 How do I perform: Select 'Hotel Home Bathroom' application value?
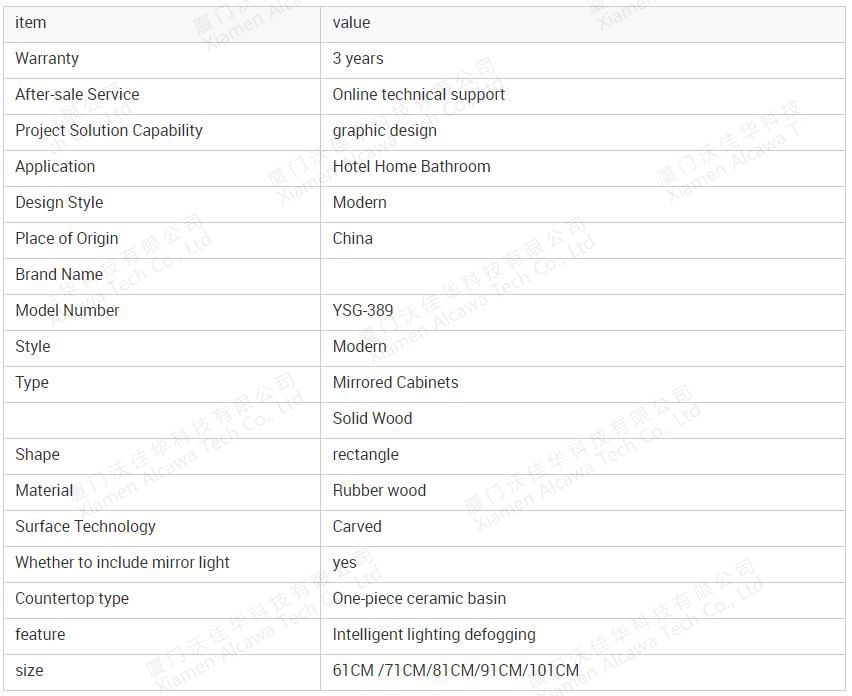click(411, 166)
